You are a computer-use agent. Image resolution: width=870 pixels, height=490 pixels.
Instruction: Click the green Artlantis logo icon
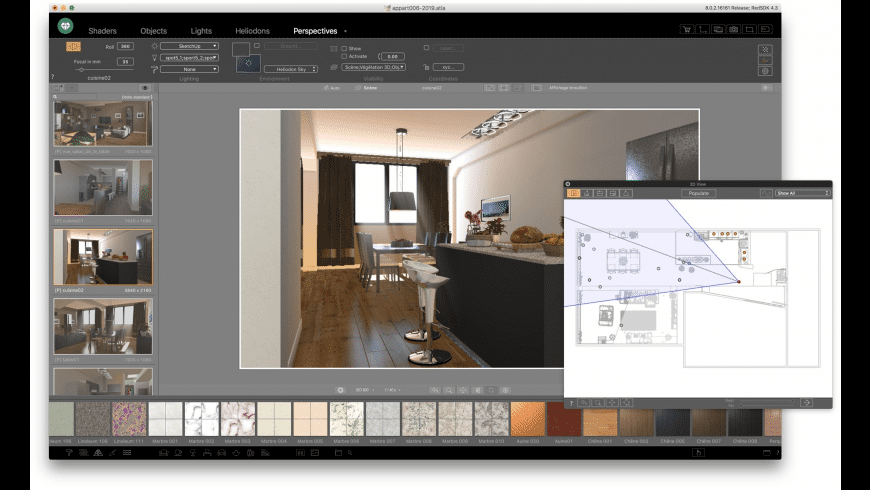(65, 26)
